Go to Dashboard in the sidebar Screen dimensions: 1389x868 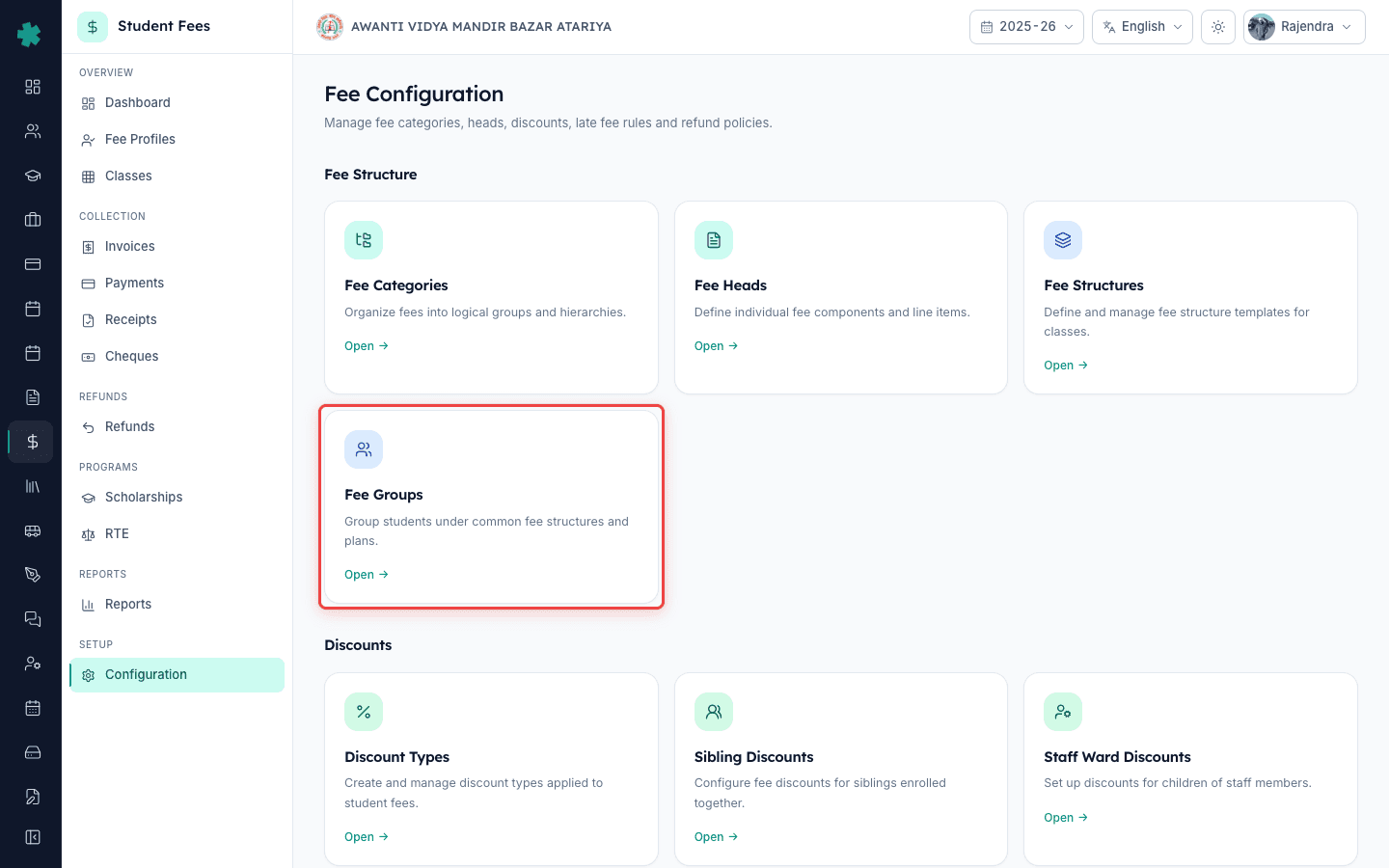point(177,103)
